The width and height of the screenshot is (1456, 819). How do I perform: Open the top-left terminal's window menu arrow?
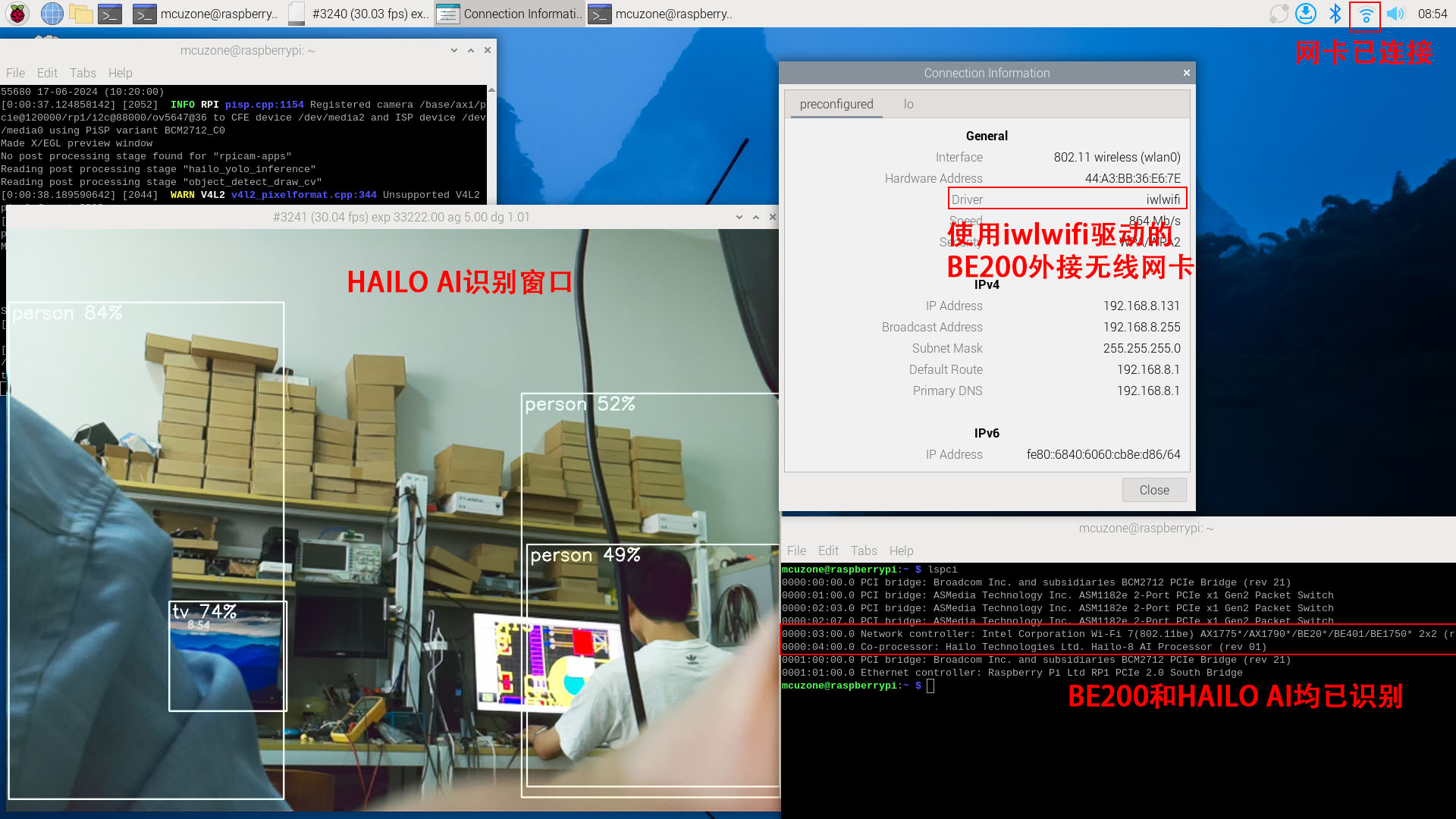click(x=454, y=50)
